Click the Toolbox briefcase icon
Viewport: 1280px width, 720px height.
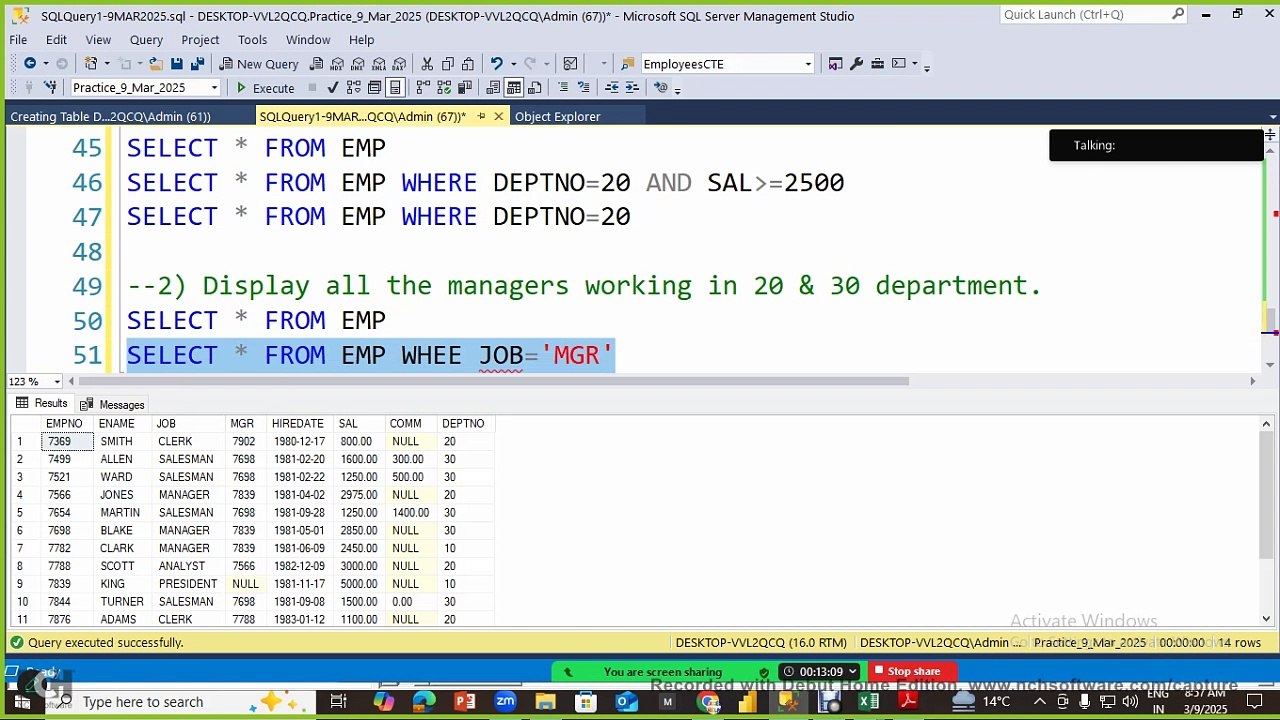click(877, 63)
